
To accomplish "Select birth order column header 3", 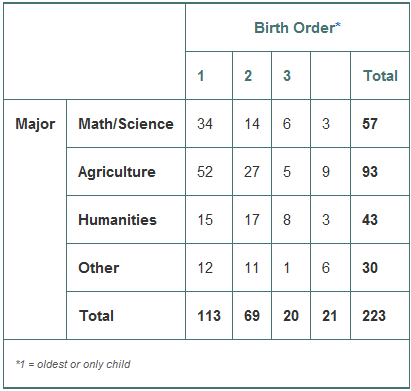I will click(x=291, y=76).
